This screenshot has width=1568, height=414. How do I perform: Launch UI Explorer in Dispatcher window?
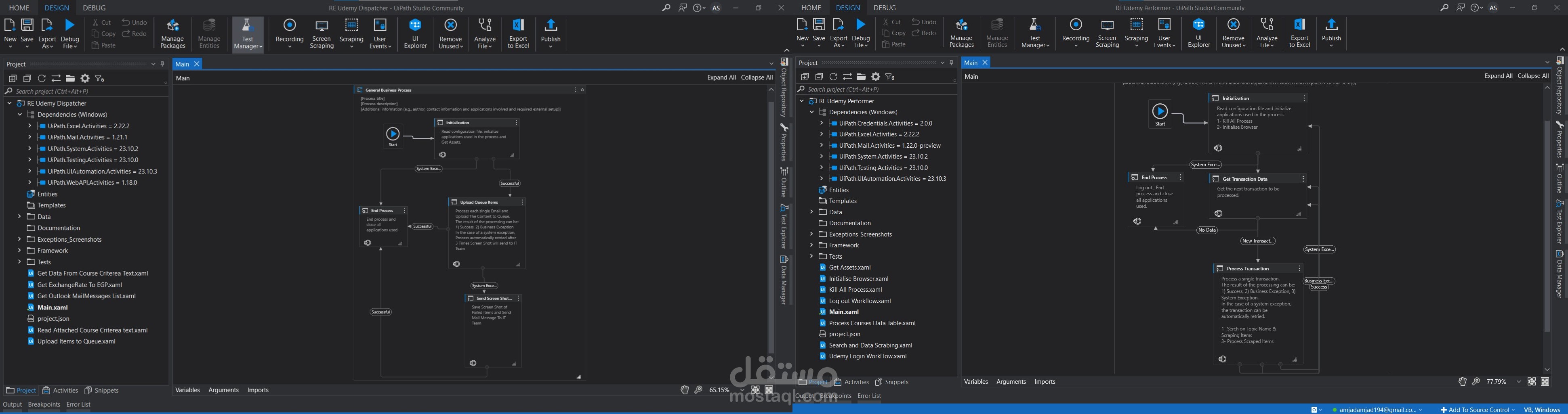(x=415, y=33)
